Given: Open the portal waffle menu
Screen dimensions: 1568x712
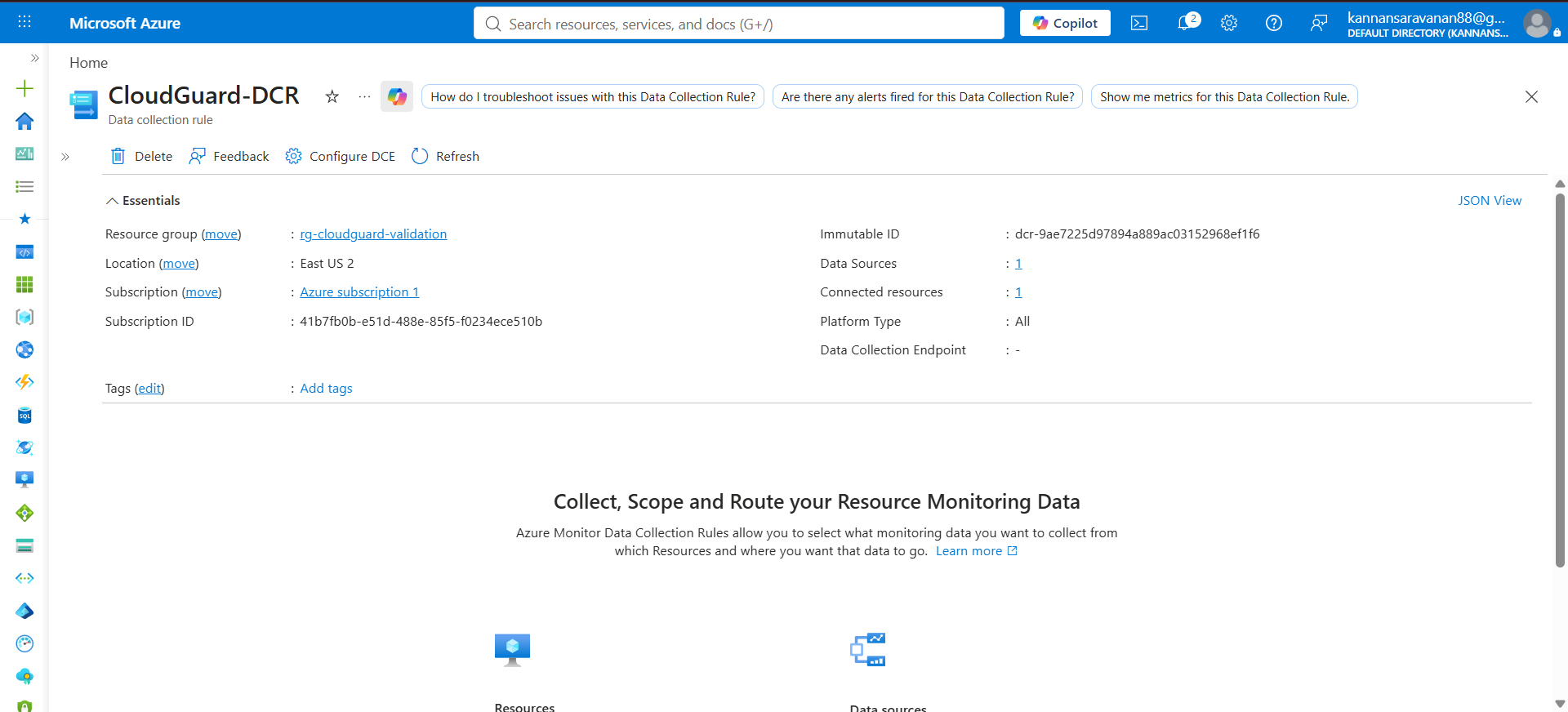Looking at the screenshot, I should click(24, 22).
